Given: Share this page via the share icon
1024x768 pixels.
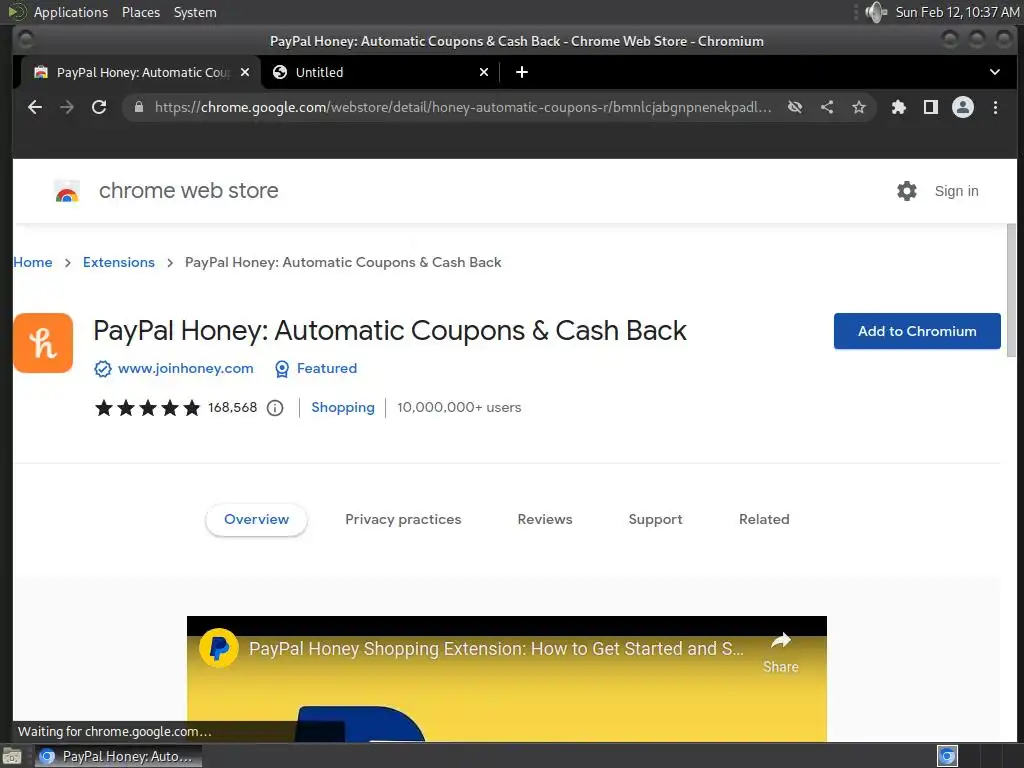Looking at the screenshot, I should pos(827,107).
